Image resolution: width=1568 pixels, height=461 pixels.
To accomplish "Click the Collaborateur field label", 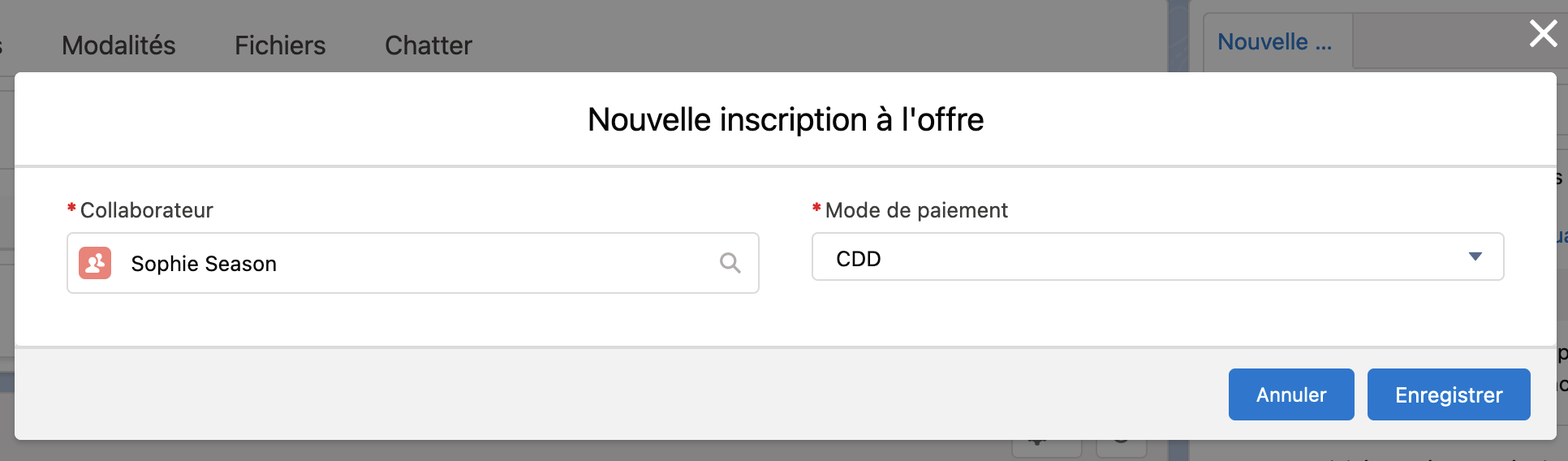I will tap(146, 211).
